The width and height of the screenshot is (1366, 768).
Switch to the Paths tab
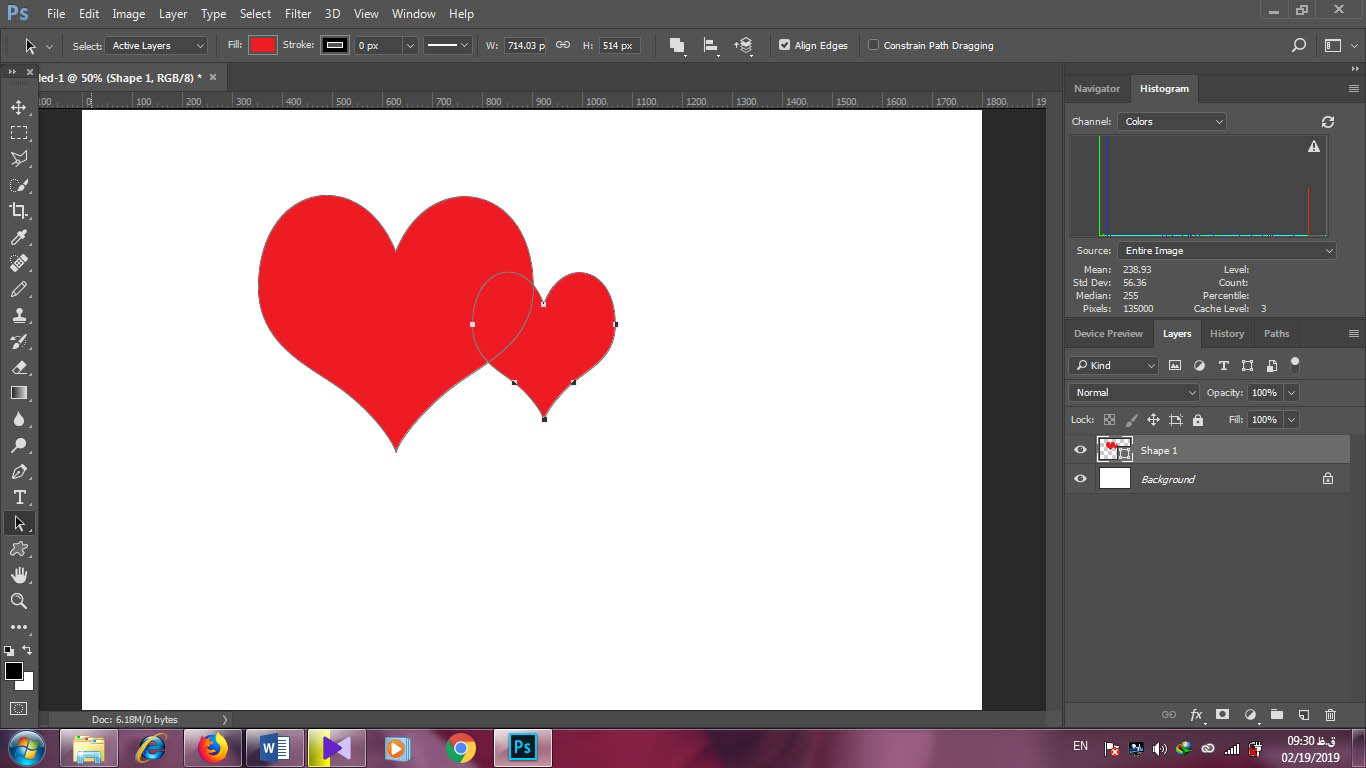click(x=1276, y=333)
